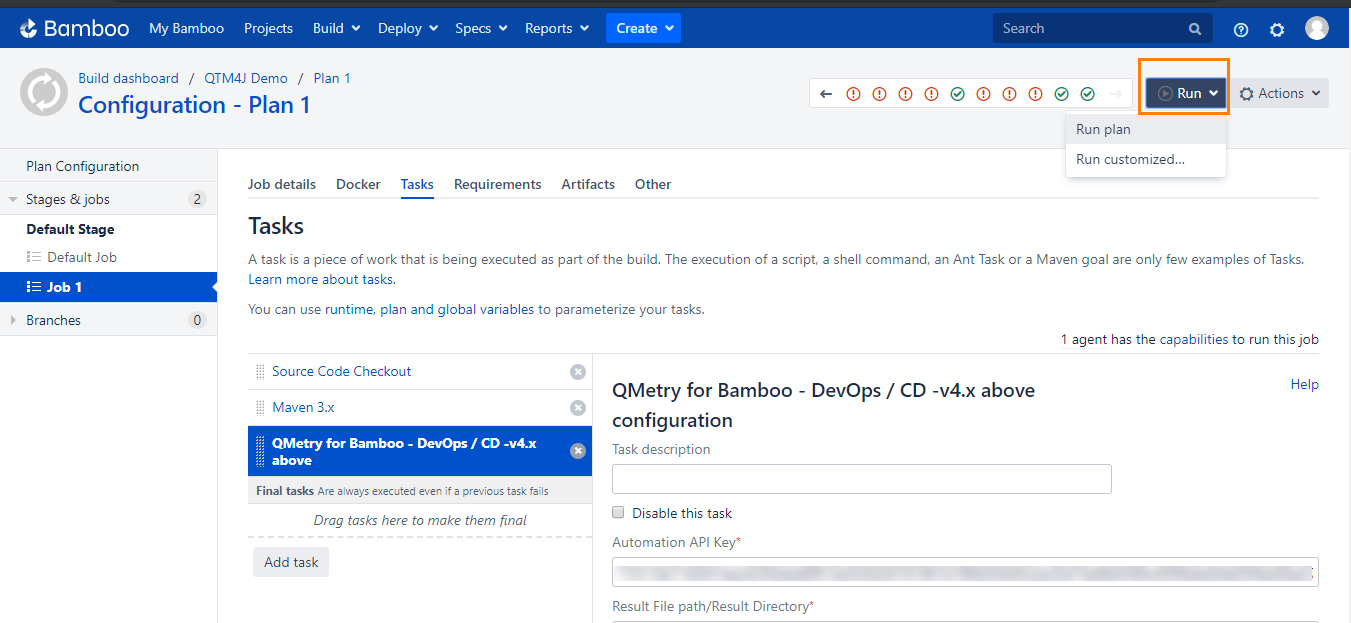Open the help question mark icon

[x=1241, y=29]
